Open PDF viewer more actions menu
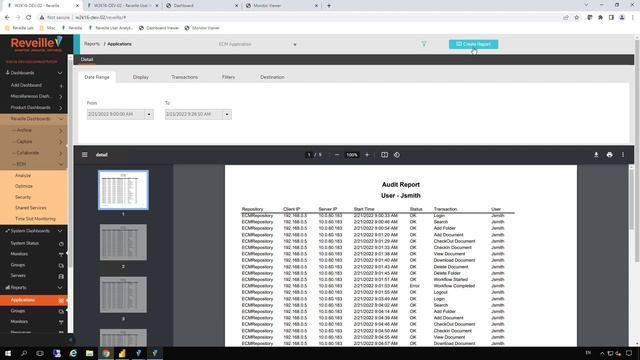The image size is (640, 360). pyautogui.click(x=623, y=155)
